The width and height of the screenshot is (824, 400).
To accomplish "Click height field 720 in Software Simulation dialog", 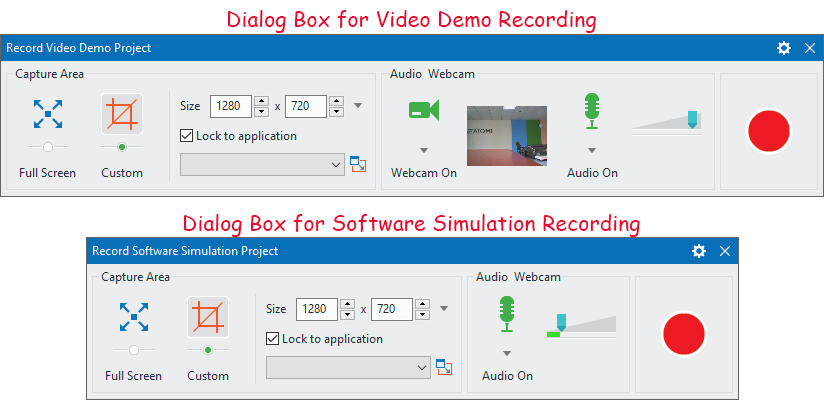I will click(x=392, y=309).
